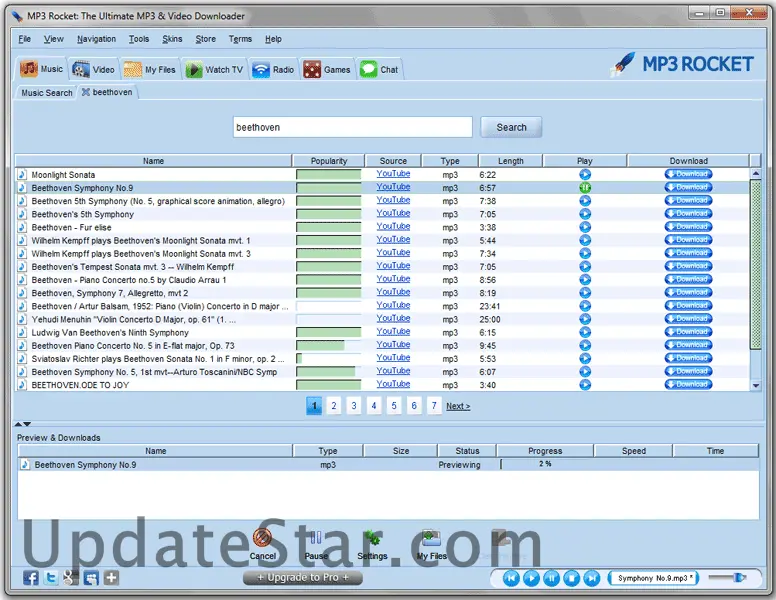Image resolution: width=776 pixels, height=600 pixels.
Task: Click the pause icon on Beethoven Symphony No.9
Action: coord(585,188)
